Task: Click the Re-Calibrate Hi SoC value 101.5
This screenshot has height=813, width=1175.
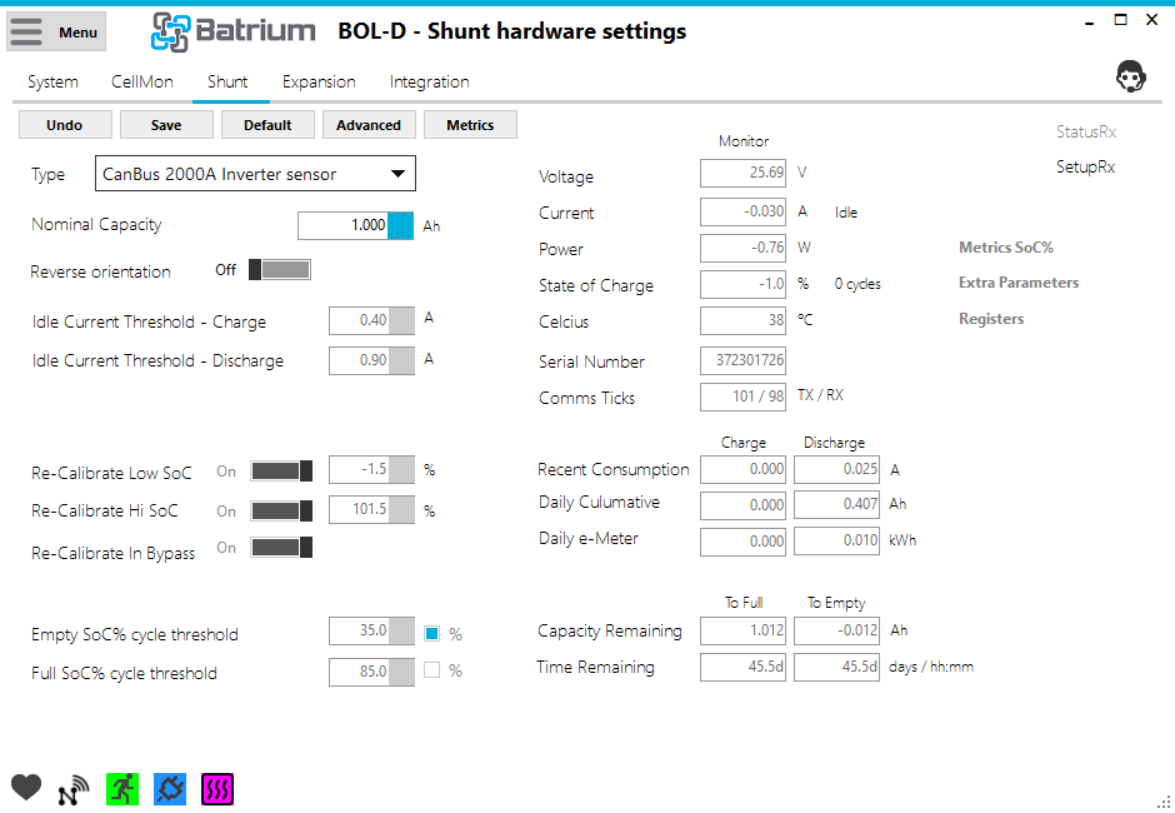Action: point(359,510)
